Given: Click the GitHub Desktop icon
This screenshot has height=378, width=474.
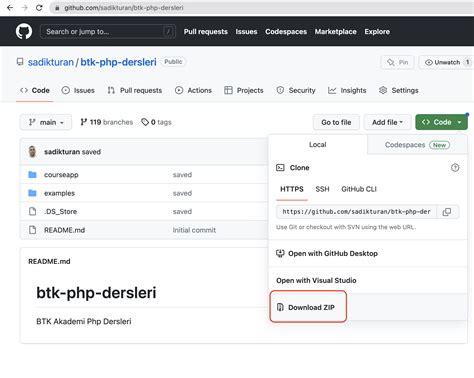Looking at the screenshot, I should [x=280, y=253].
